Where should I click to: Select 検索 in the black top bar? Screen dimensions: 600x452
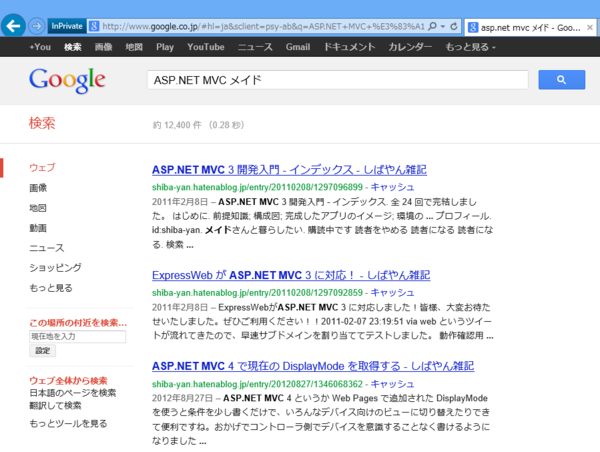(x=73, y=47)
